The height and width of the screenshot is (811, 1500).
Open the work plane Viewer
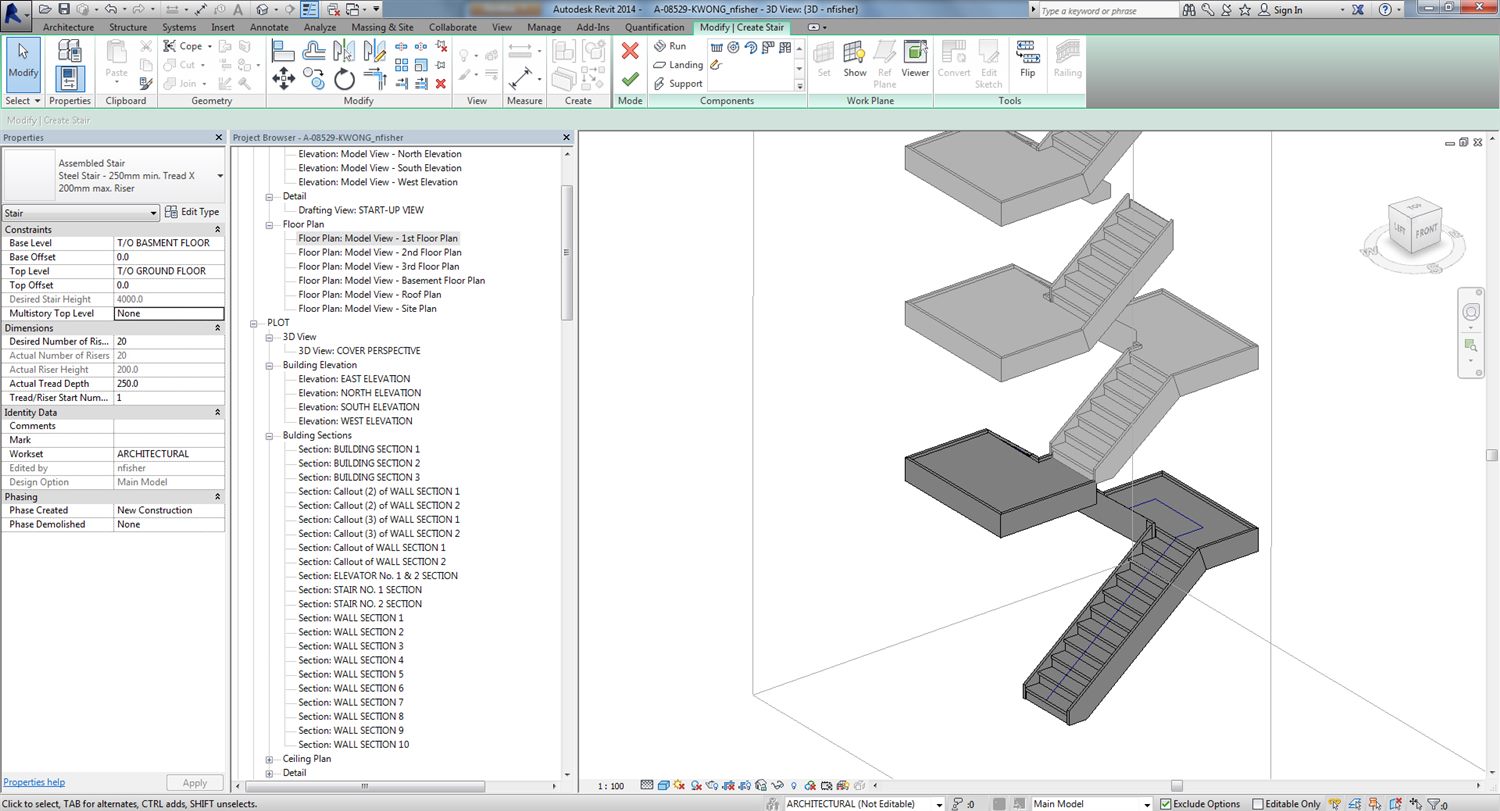[915, 60]
